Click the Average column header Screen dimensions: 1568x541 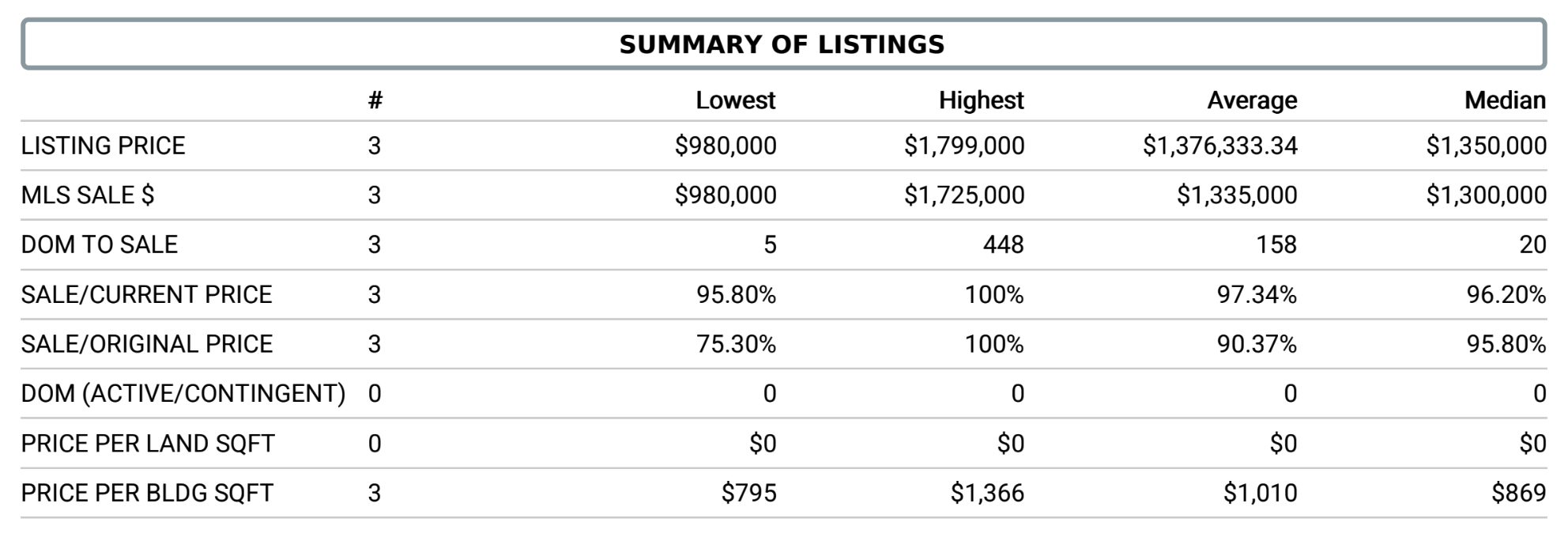coord(1252,100)
